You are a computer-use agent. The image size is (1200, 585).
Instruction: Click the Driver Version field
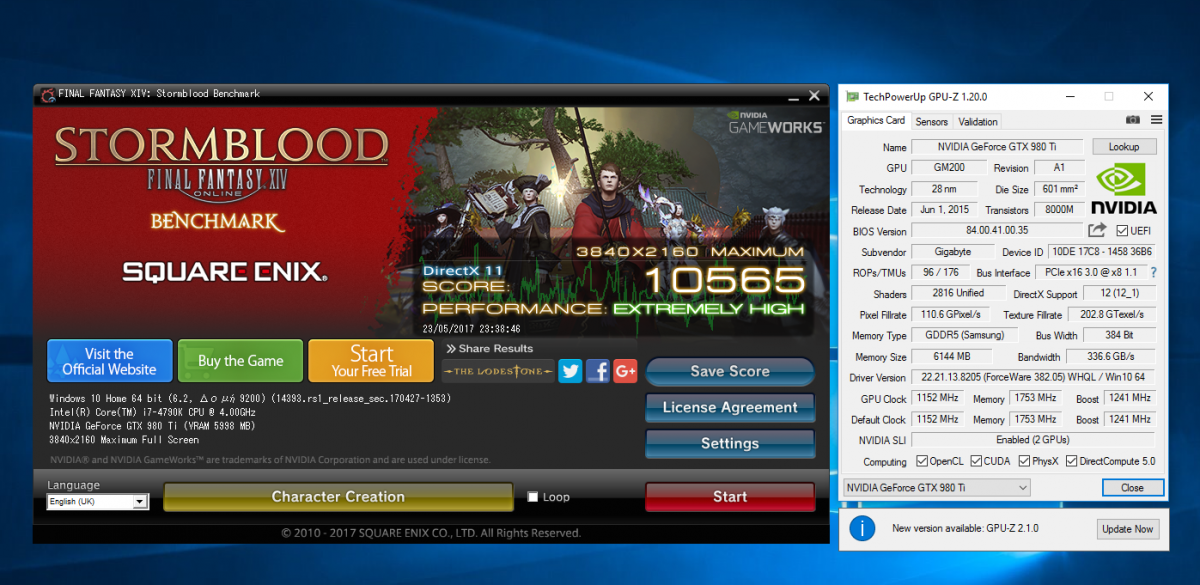point(1033,378)
